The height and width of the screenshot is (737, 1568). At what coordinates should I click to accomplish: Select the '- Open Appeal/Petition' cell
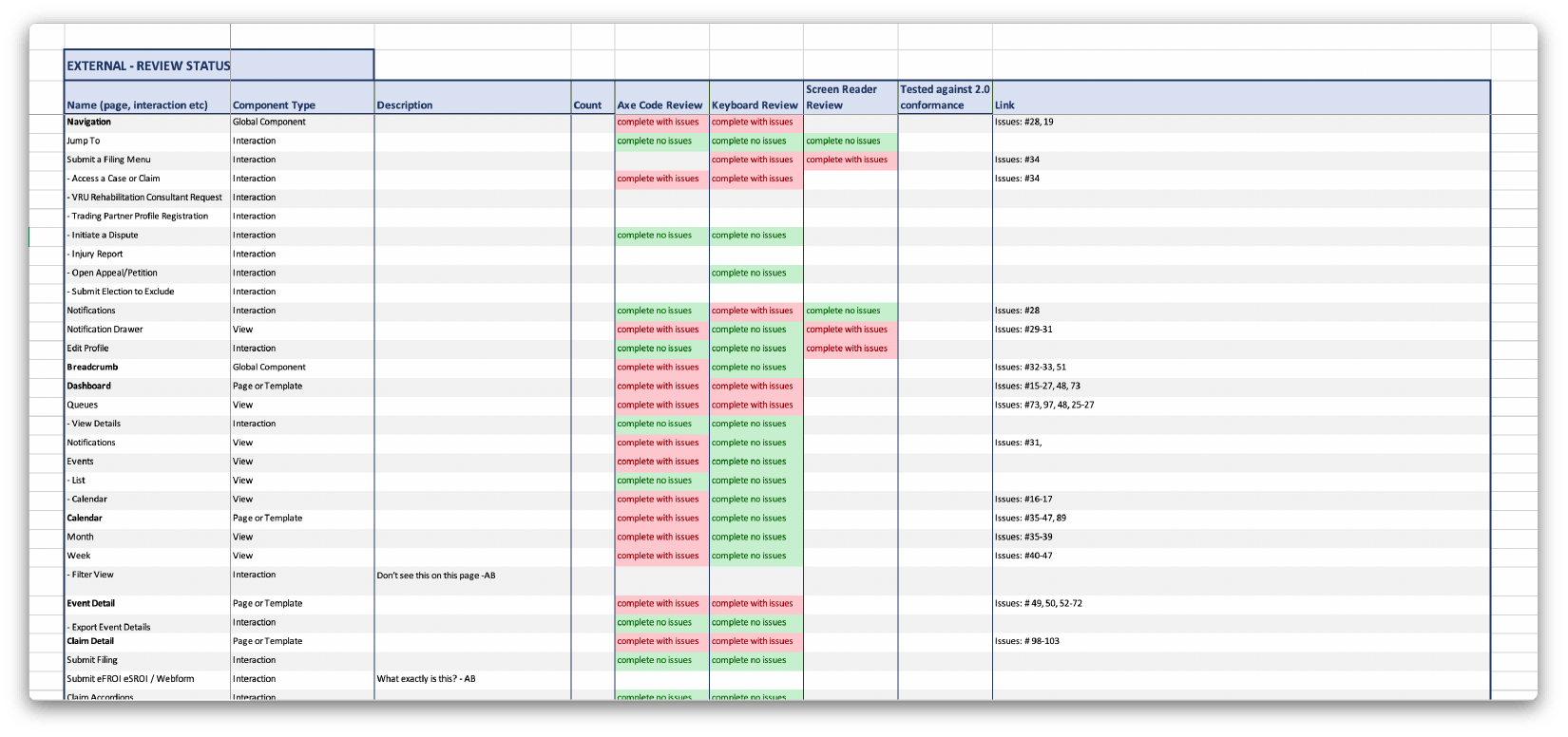coord(147,274)
